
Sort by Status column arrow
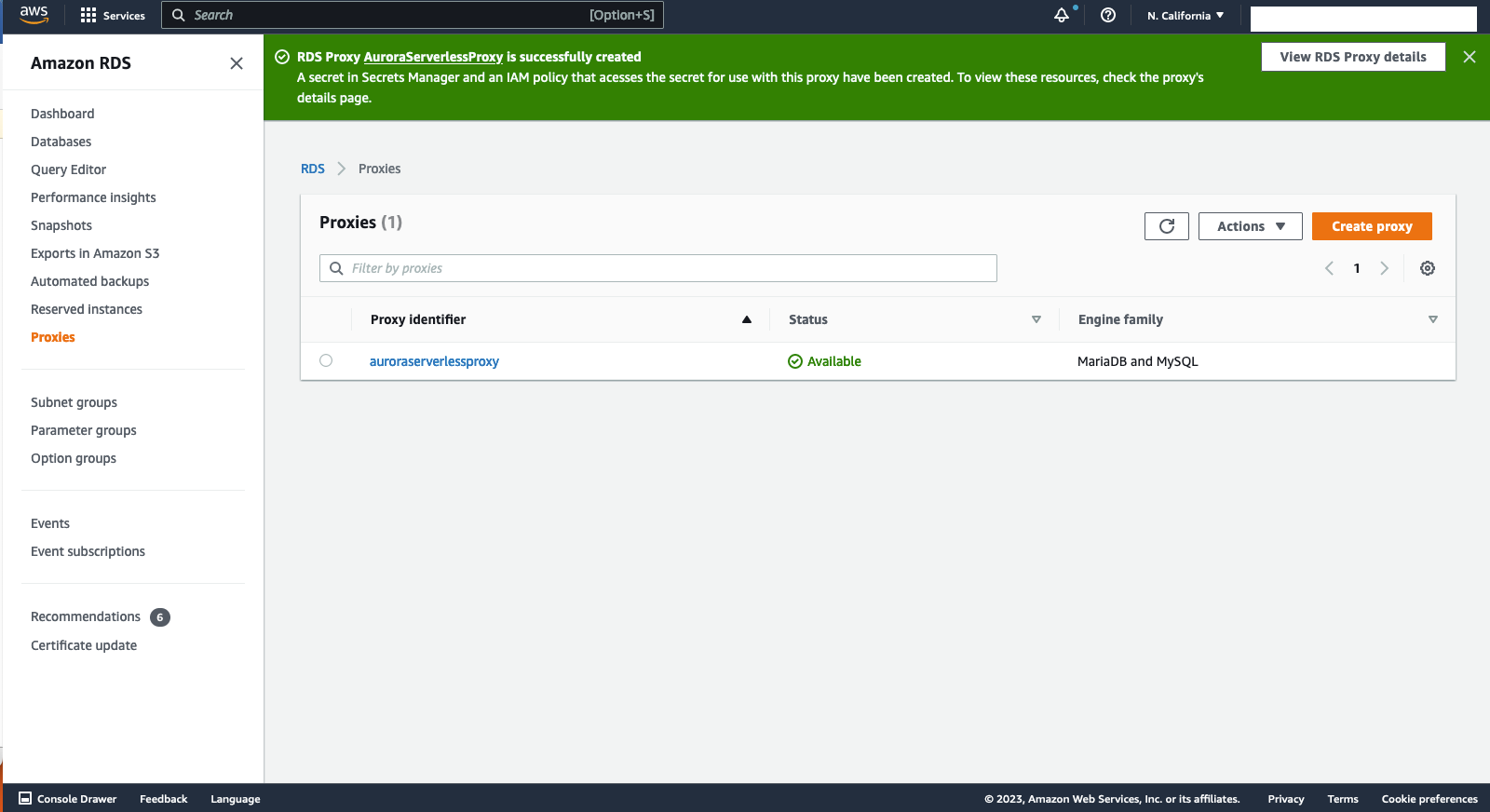pyautogui.click(x=1036, y=319)
